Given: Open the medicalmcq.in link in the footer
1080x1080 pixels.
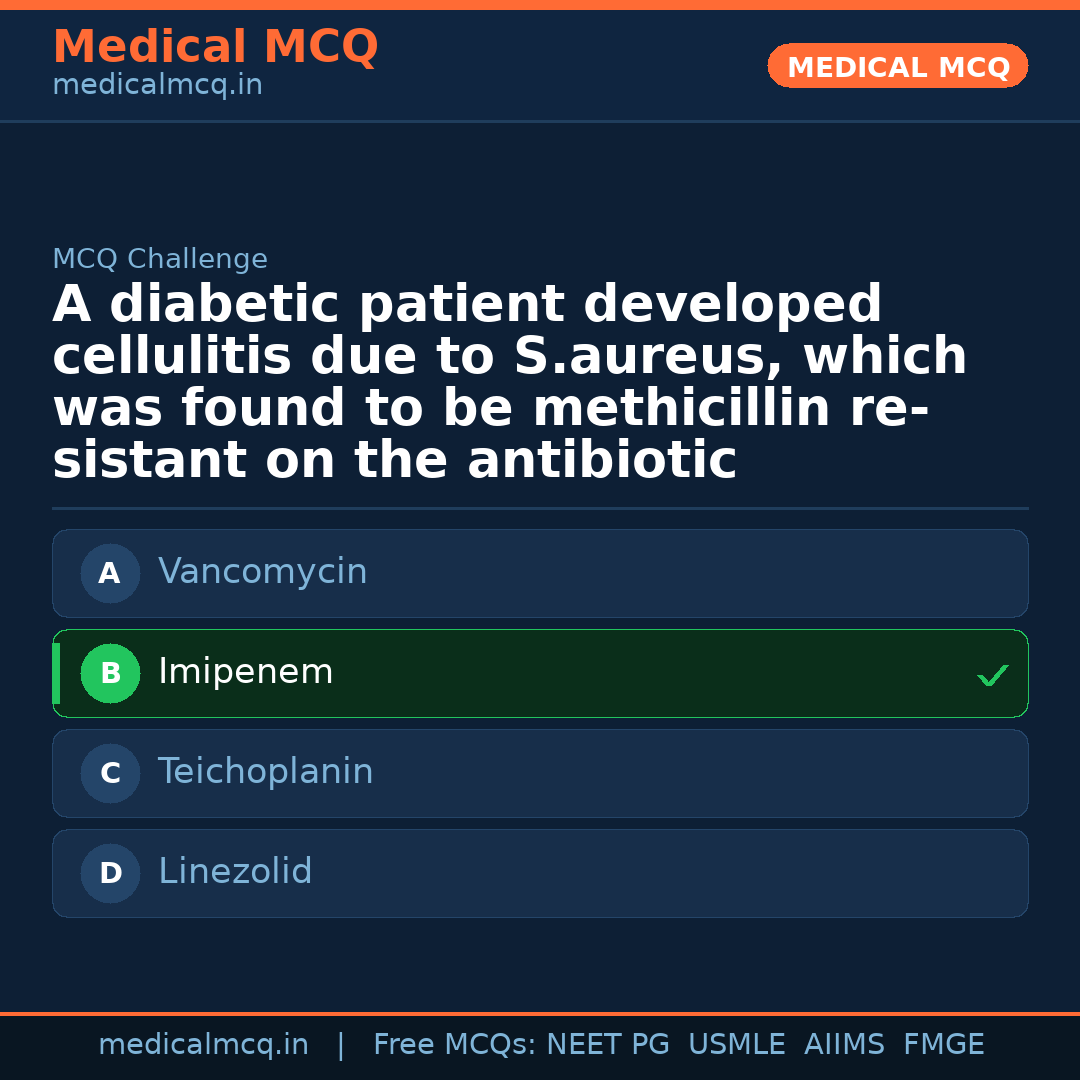Looking at the screenshot, I should [x=203, y=1045].
